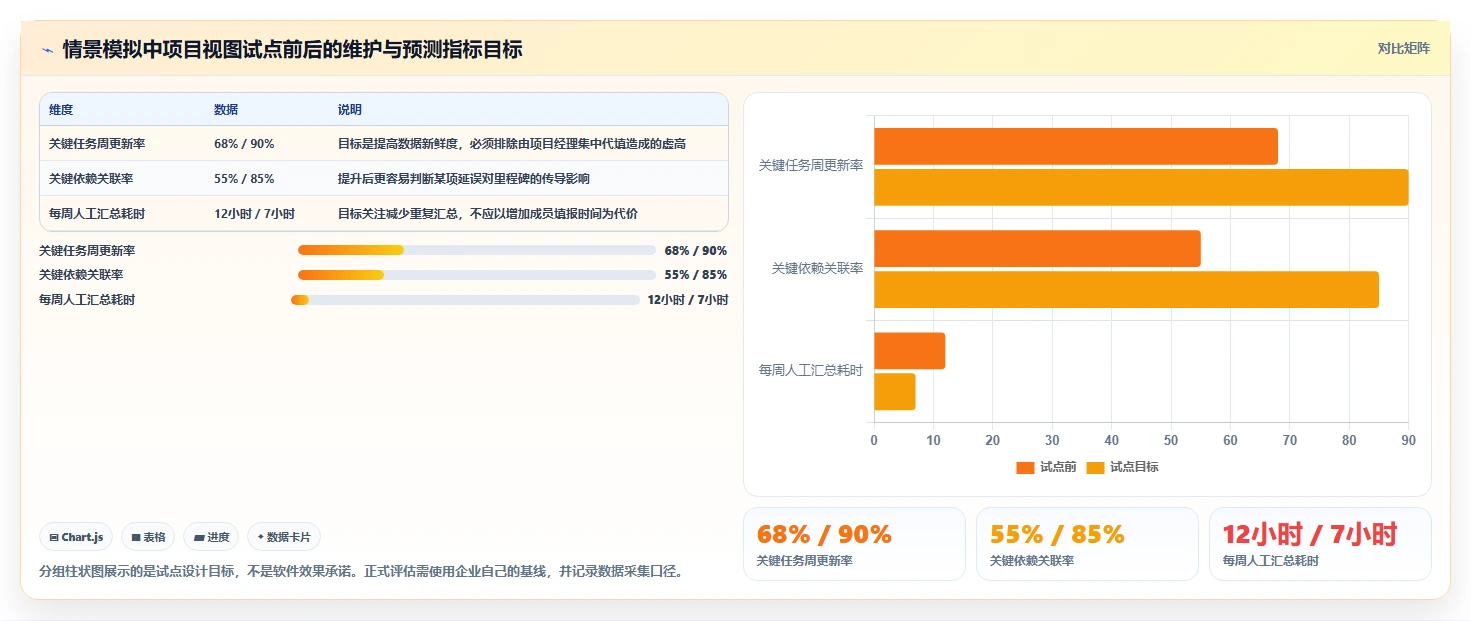Click the 关键依赖关联率 progress bar
This screenshot has height=621, width=1471.
[x=477, y=275]
